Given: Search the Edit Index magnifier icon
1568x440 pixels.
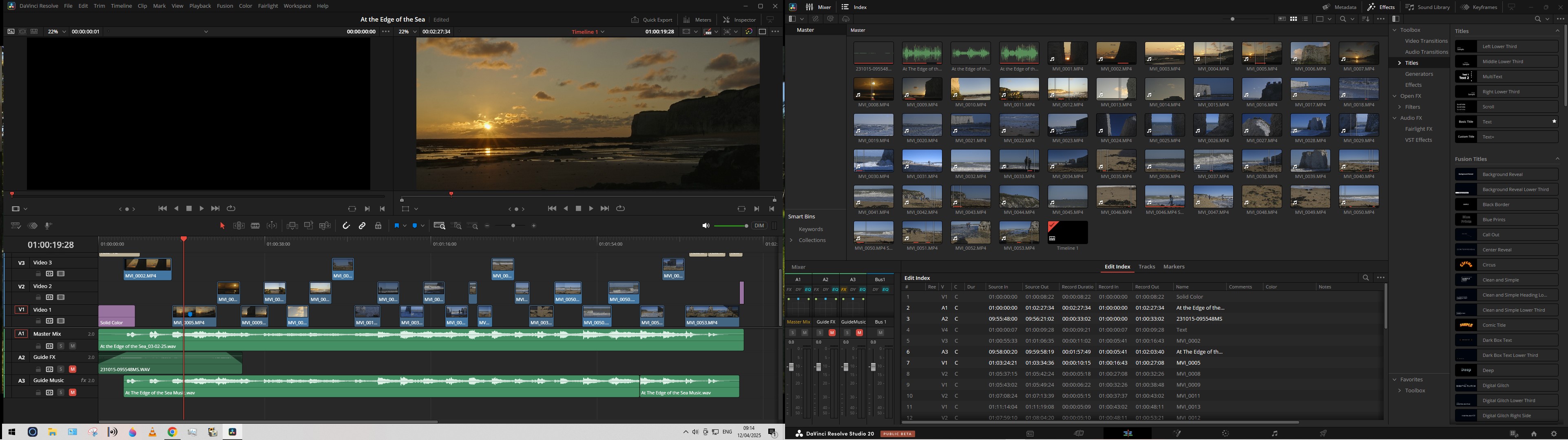Looking at the screenshot, I should 1365,278.
